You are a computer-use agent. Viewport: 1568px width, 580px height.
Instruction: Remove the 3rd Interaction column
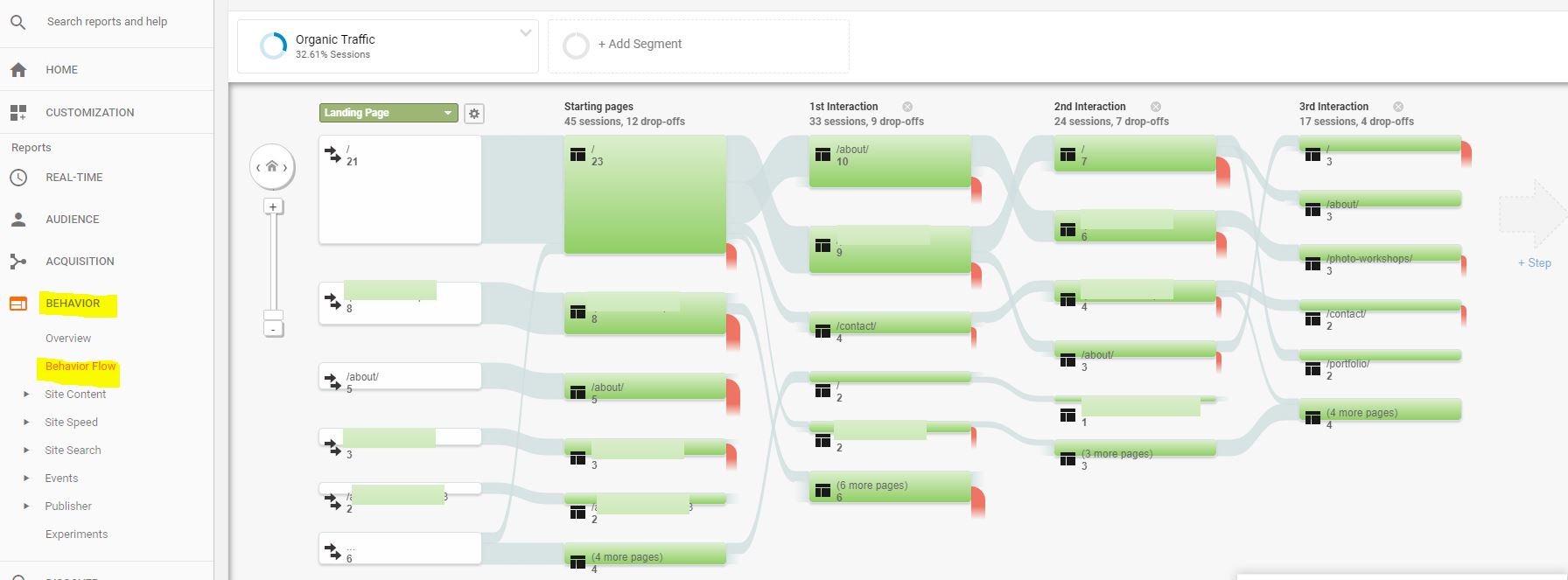[x=1398, y=107]
